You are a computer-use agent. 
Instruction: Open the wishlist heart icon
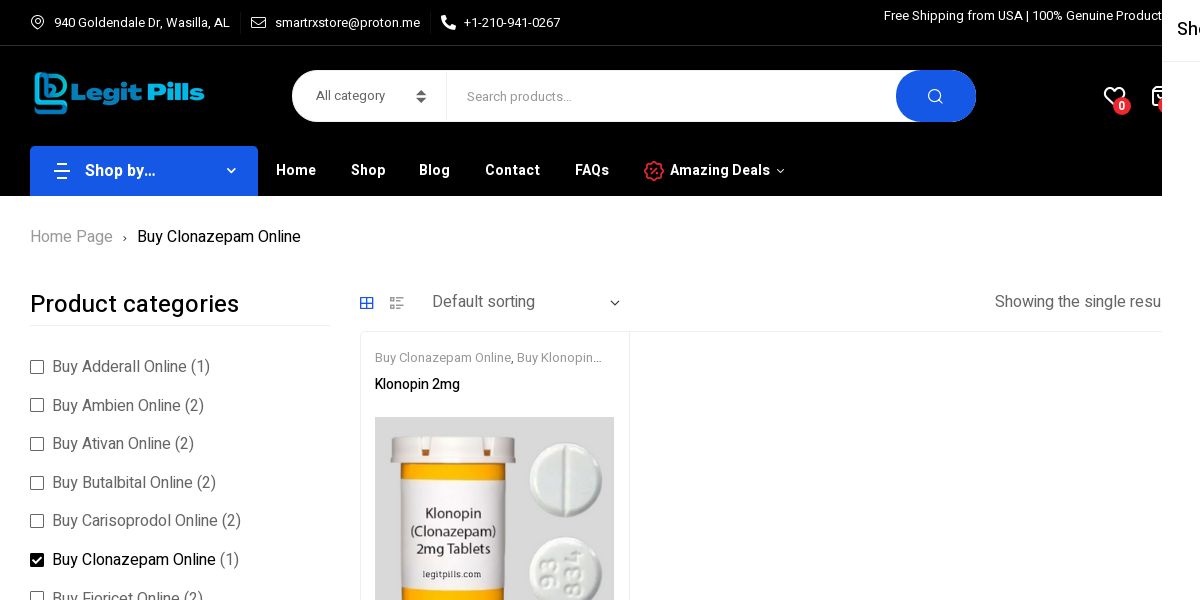1114,96
